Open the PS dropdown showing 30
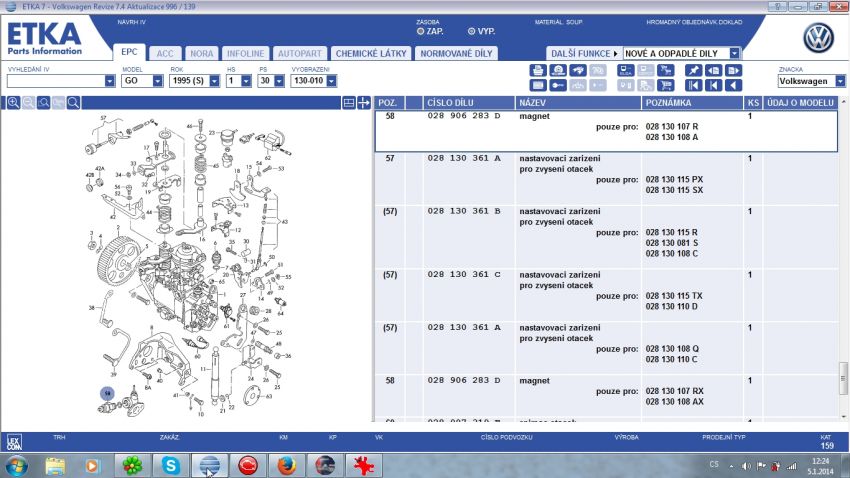Image resolution: width=850 pixels, height=478 pixels. (279, 81)
